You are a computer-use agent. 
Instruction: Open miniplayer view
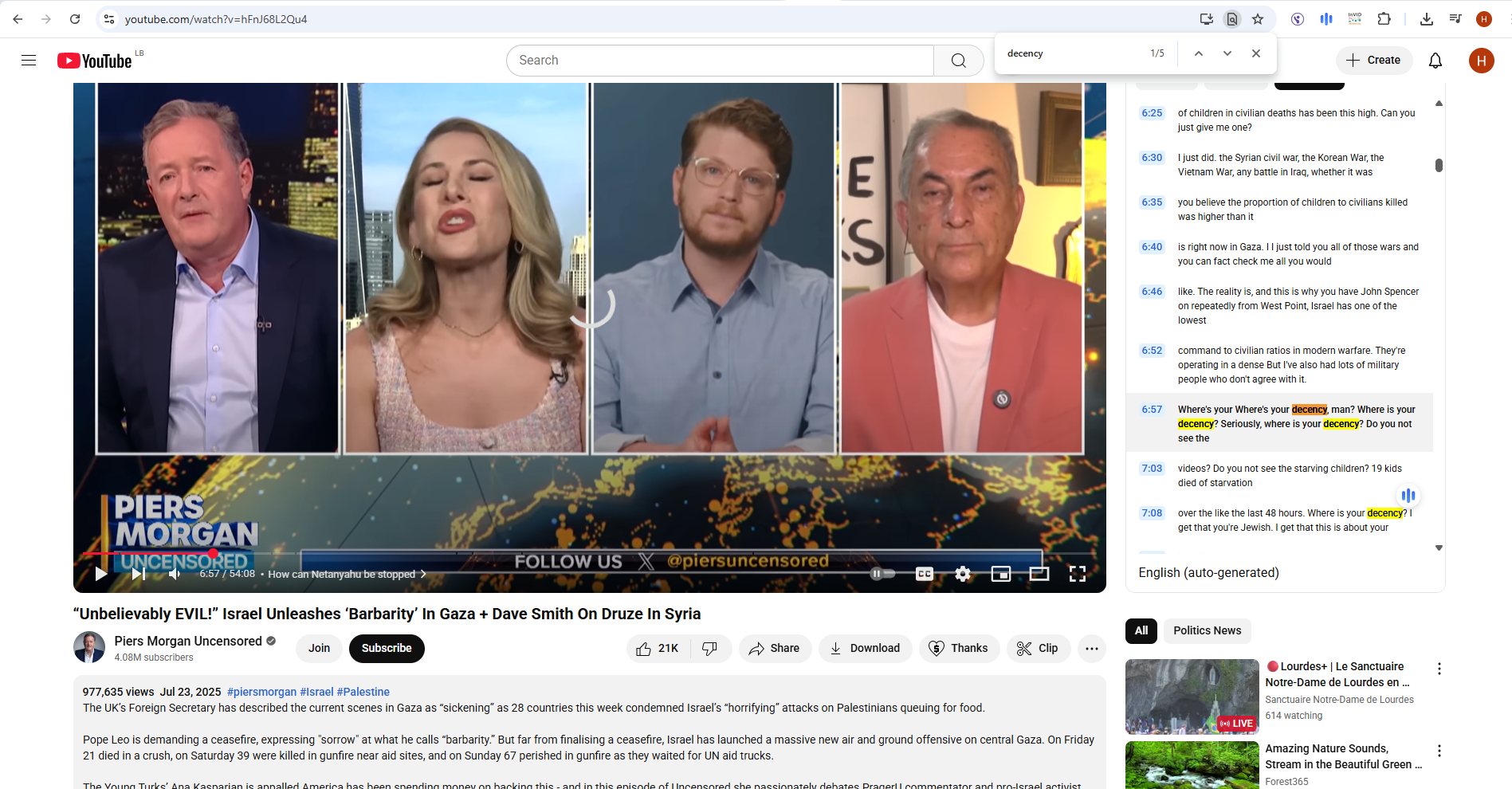pos(1000,574)
